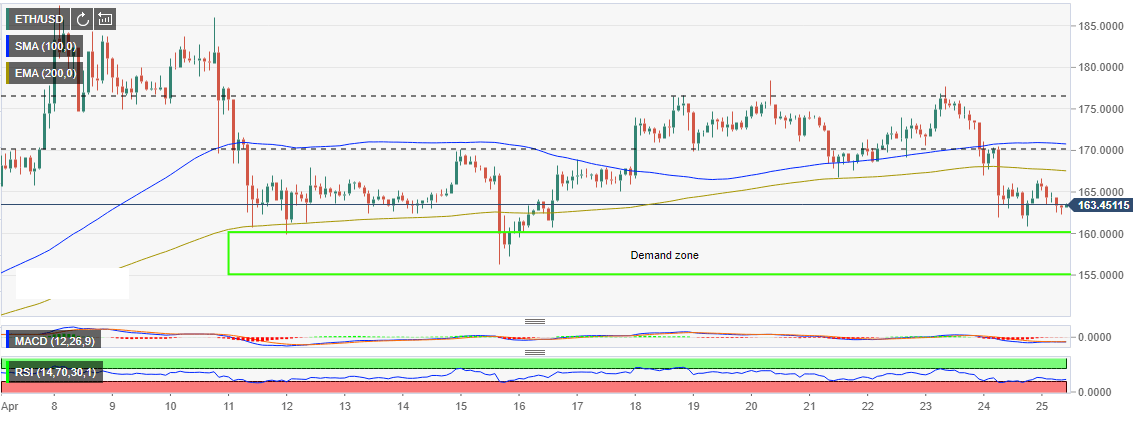This screenshot has height=423, width=1147.
Task: Click the refresh chart icon
Action: [81, 18]
